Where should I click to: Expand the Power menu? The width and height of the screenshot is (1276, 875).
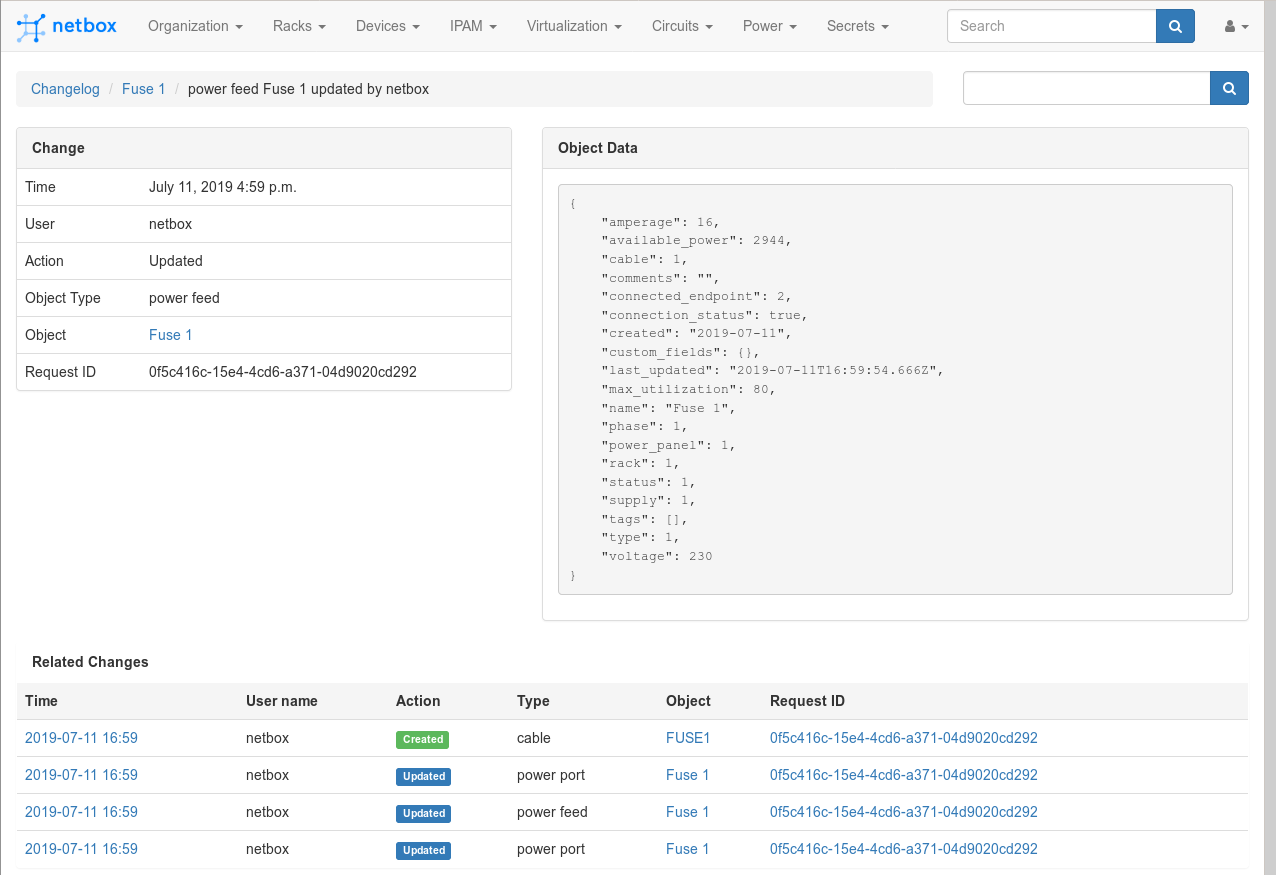point(770,26)
